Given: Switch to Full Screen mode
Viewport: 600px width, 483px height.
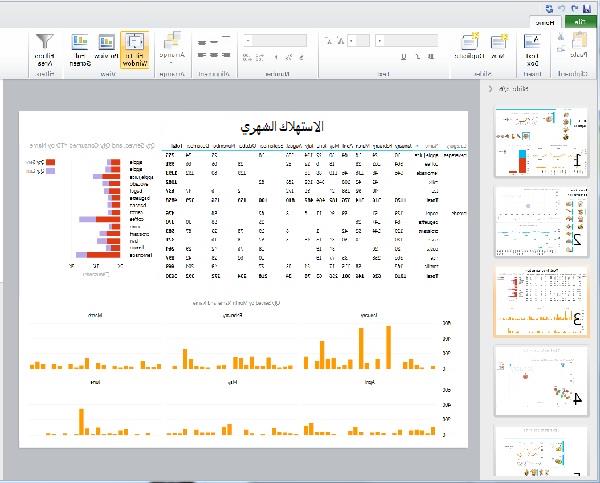Looking at the screenshot, I should pos(80,50).
